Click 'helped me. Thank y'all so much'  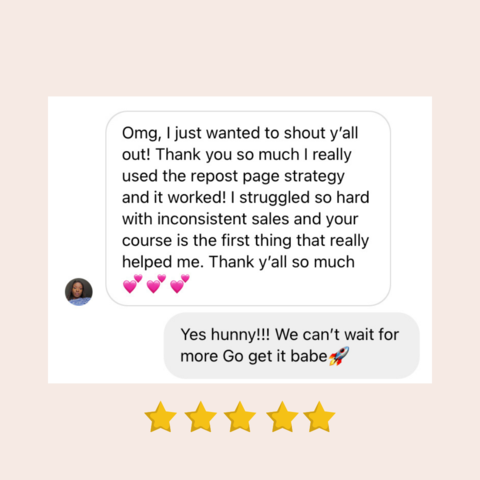coord(238,262)
